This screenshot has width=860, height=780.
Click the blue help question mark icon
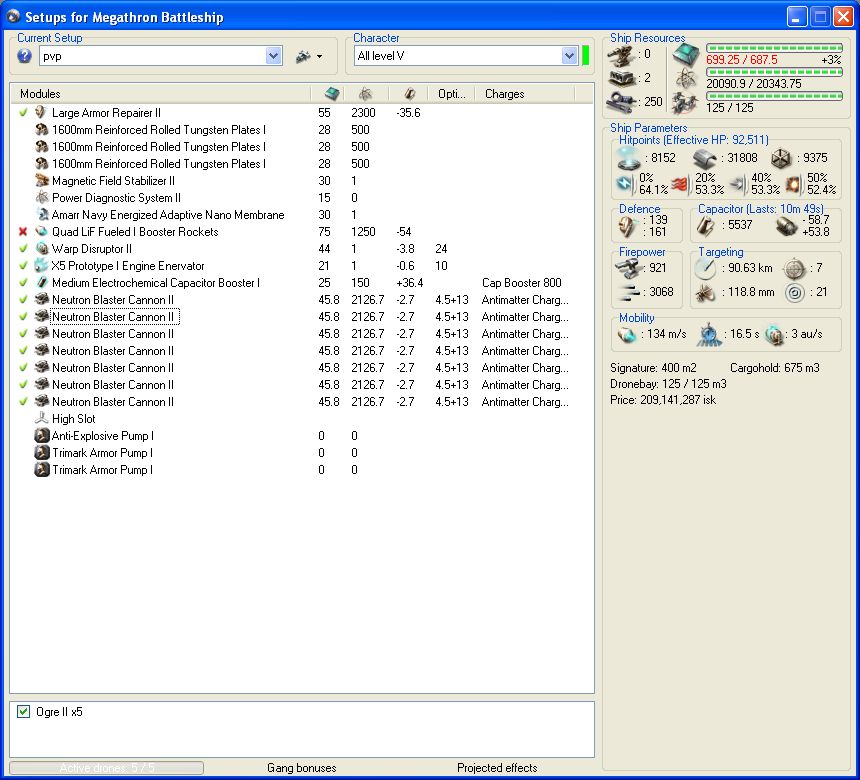pyautogui.click(x=24, y=56)
